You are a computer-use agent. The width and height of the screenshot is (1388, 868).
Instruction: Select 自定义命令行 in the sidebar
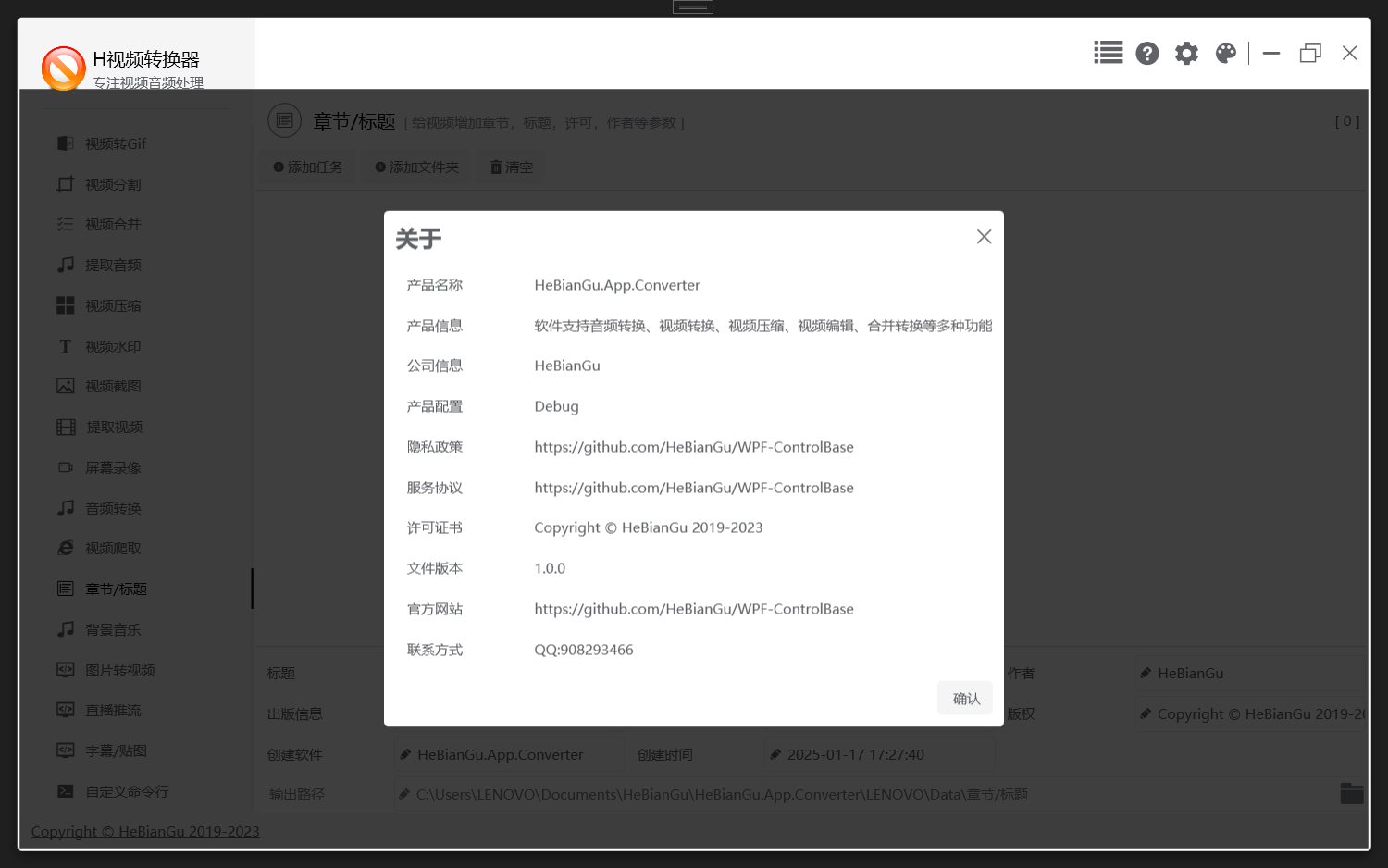(137, 791)
